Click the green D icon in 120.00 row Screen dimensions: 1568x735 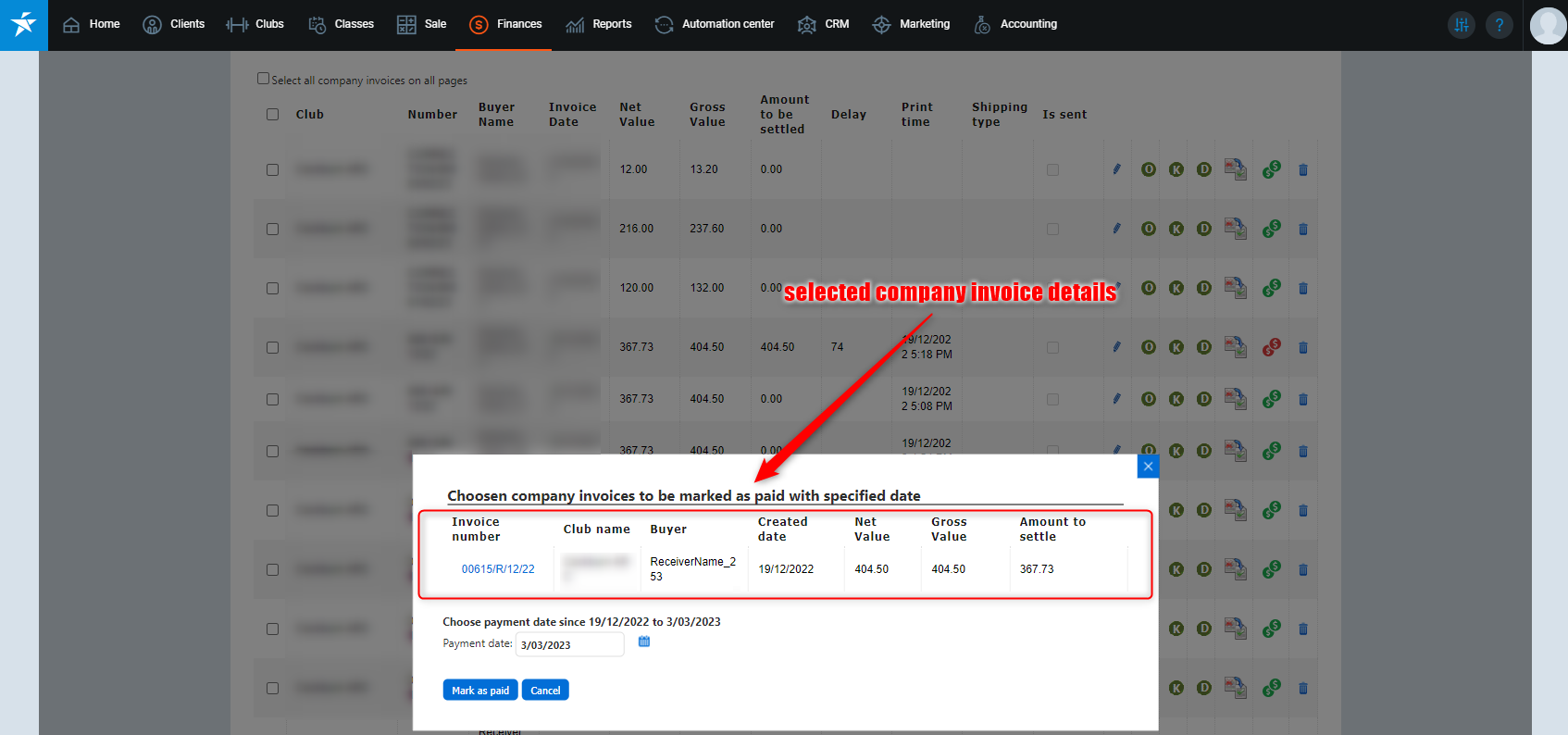coord(1204,288)
